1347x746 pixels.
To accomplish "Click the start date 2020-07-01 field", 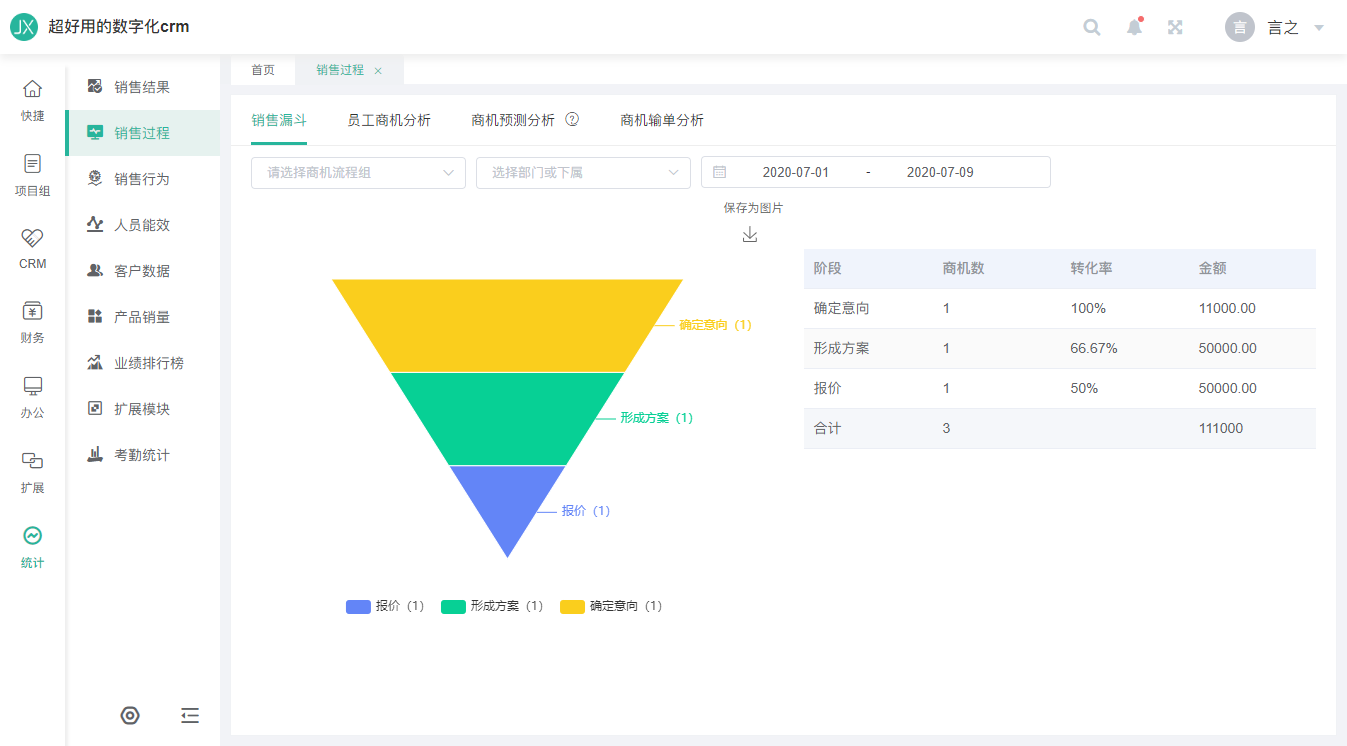I will [x=796, y=172].
